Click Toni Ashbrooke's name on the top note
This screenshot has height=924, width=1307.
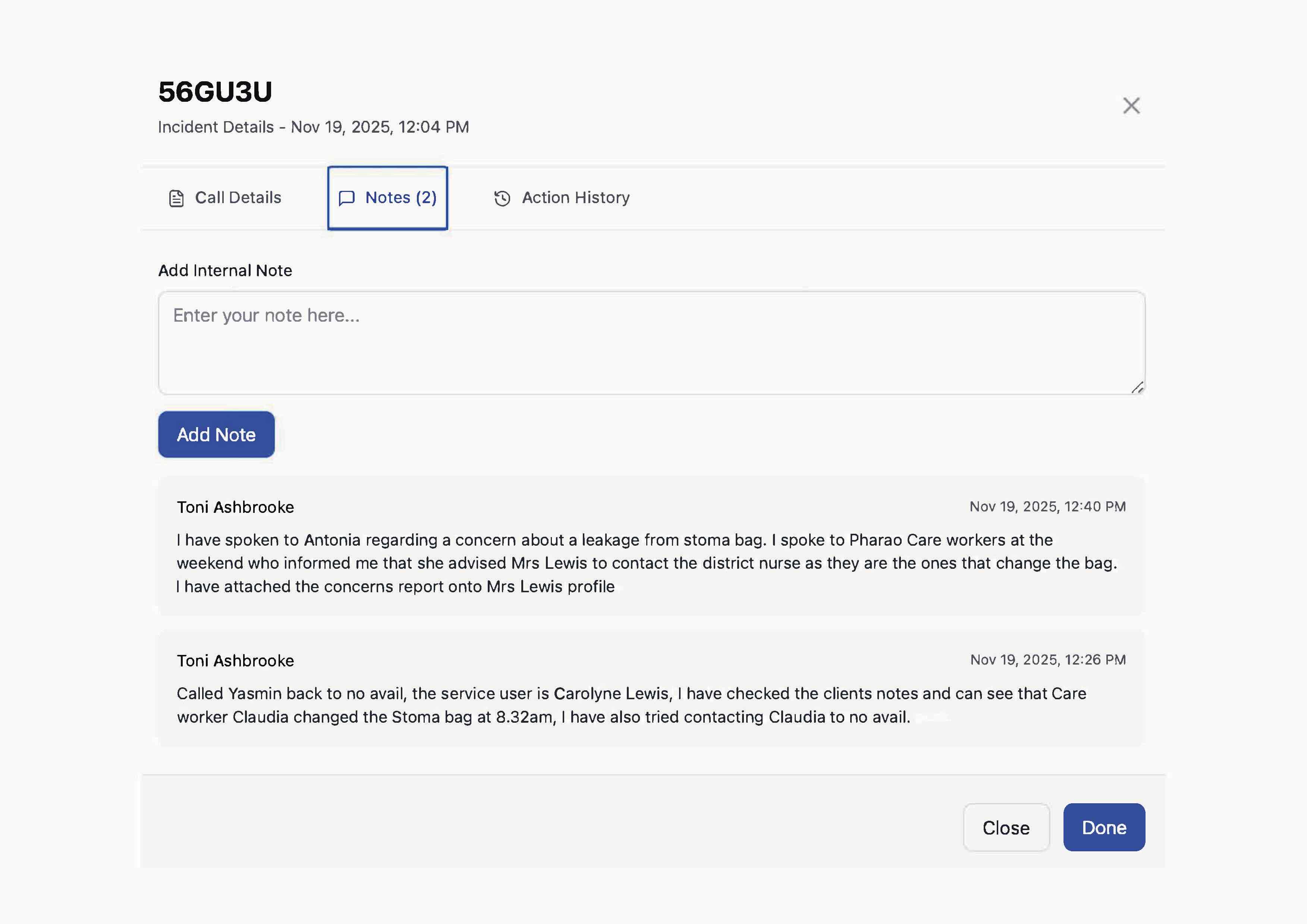coord(235,507)
